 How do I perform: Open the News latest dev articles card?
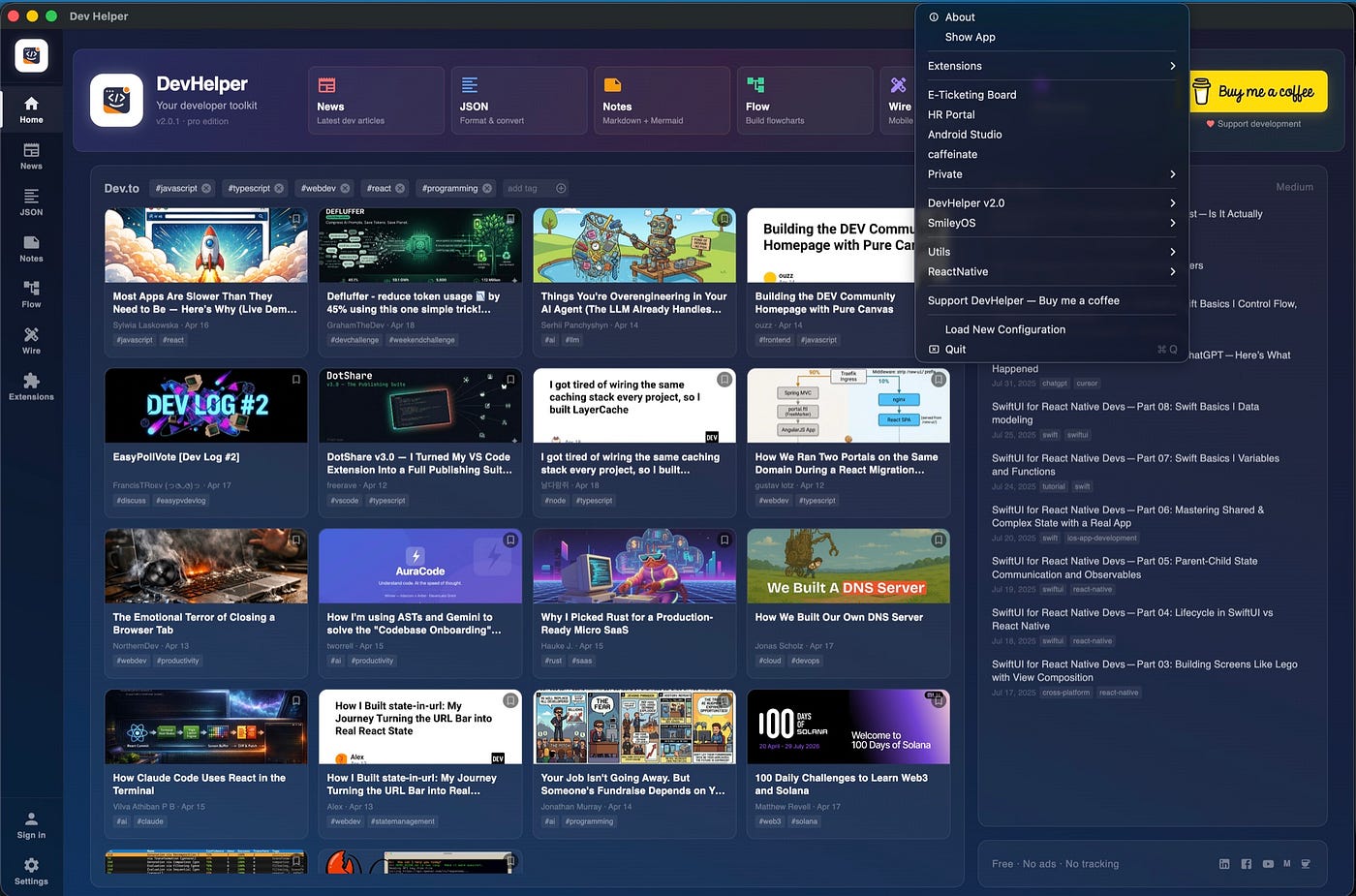376,100
